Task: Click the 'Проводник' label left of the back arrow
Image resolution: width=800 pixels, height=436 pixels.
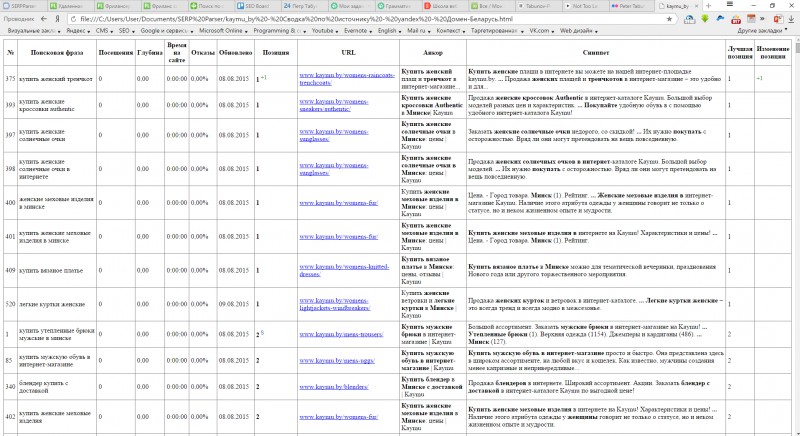Action: coord(19,19)
